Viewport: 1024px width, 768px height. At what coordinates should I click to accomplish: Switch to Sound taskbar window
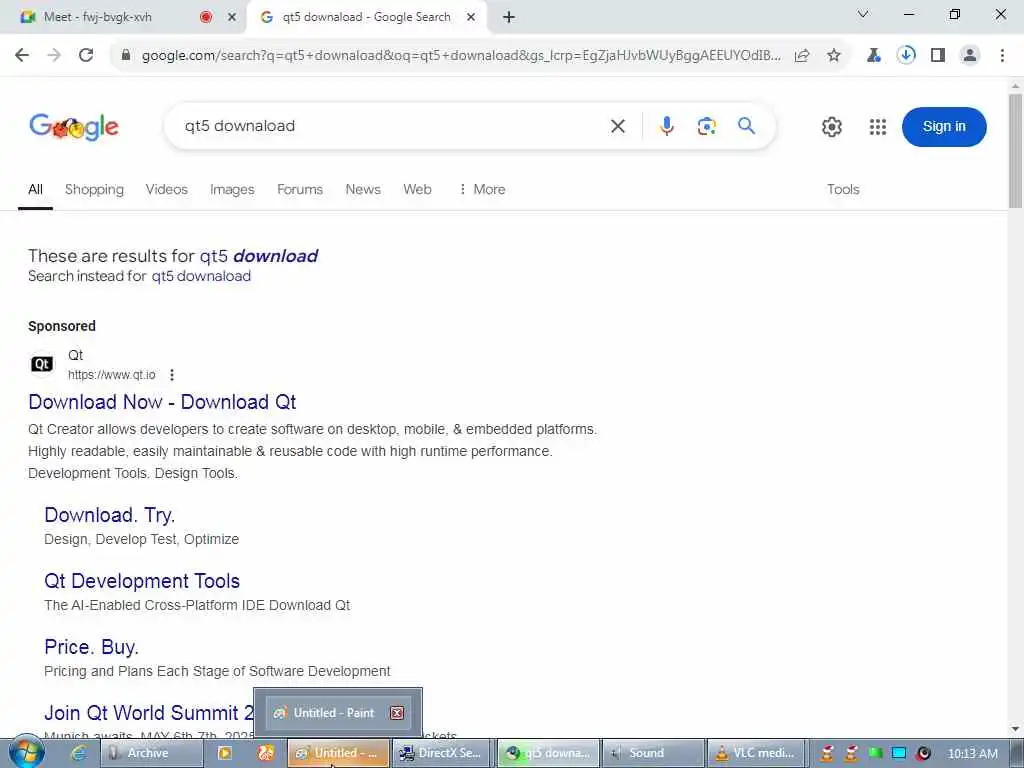coord(653,753)
